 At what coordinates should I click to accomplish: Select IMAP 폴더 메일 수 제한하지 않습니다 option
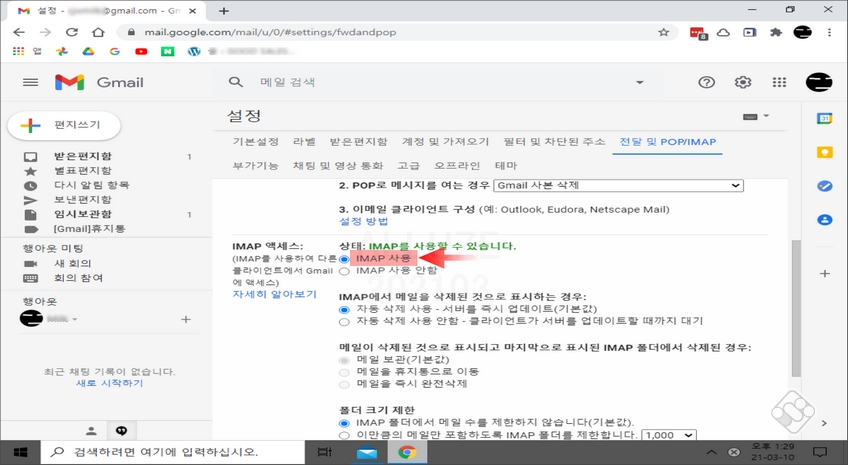(344, 423)
